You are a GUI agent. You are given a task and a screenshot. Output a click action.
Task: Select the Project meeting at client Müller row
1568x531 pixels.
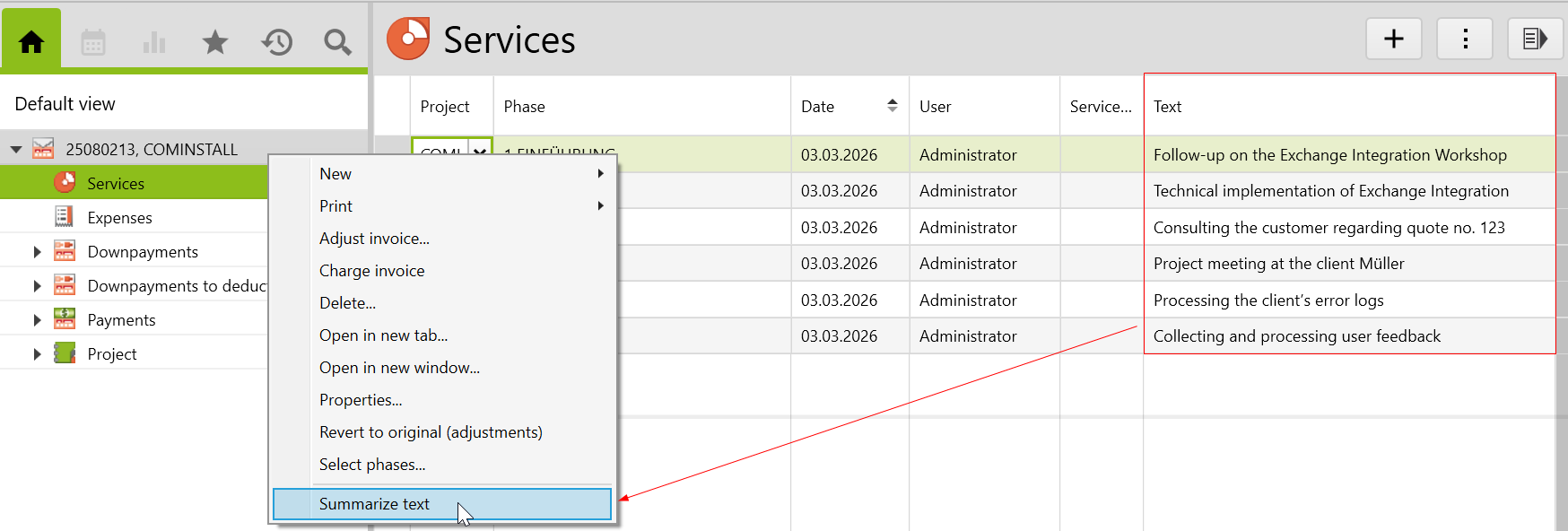click(1278, 264)
